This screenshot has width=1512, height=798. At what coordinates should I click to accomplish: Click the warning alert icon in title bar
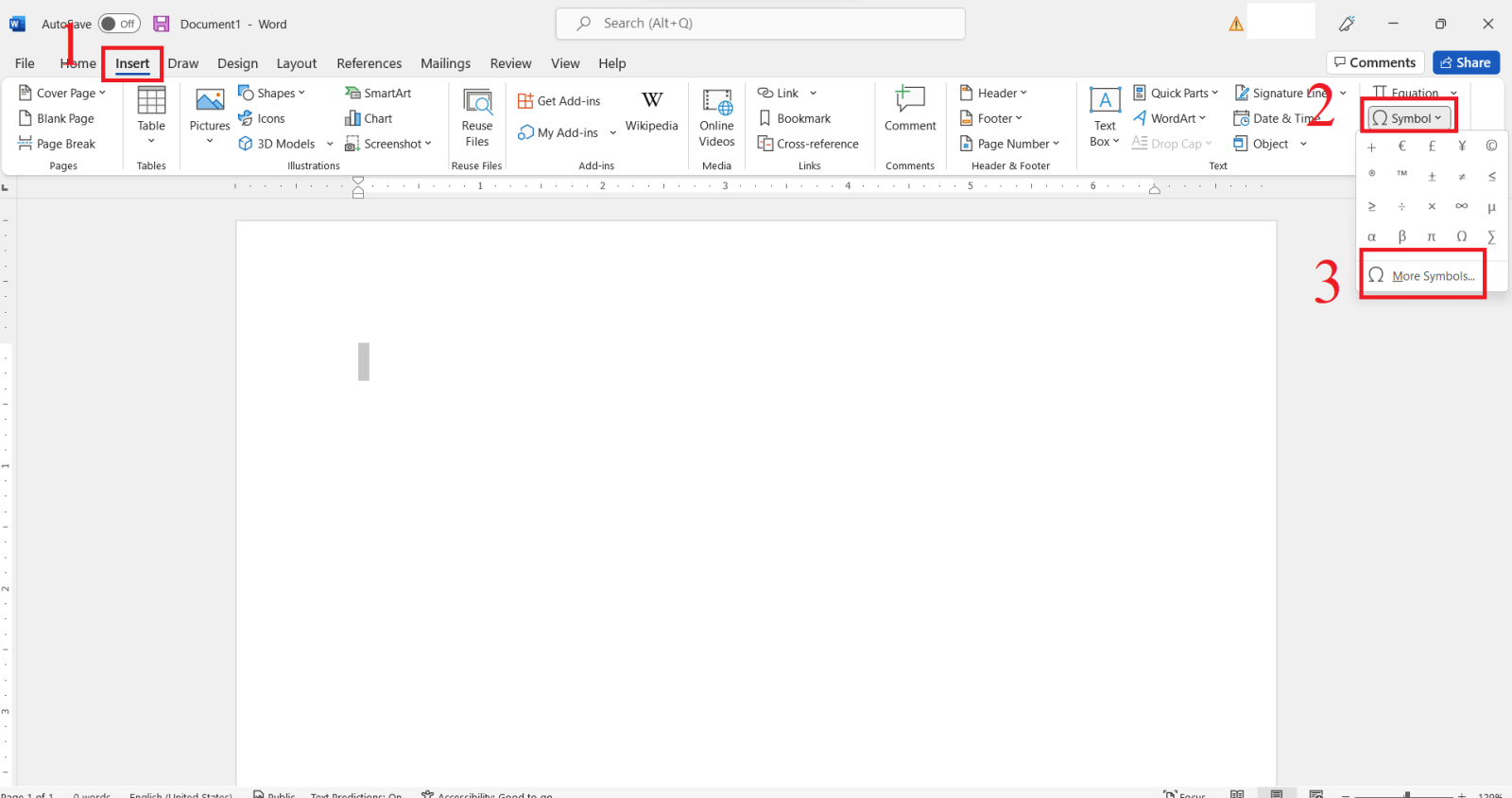pos(1236,24)
